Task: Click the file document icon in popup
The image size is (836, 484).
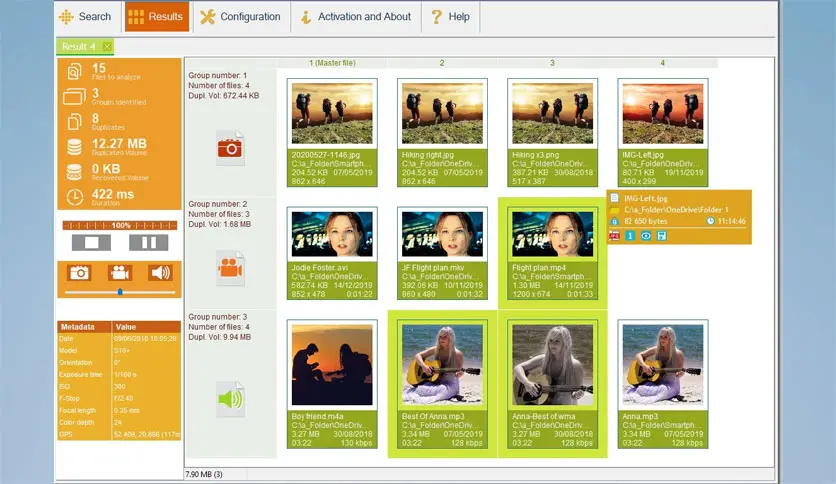Action: click(x=614, y=198)
